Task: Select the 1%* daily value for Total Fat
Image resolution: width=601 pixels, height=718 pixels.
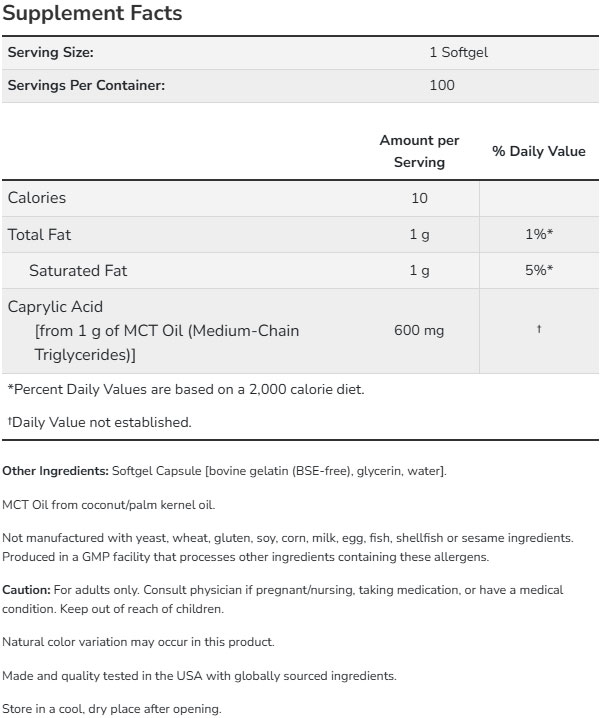Action: [x=538, y=235]
